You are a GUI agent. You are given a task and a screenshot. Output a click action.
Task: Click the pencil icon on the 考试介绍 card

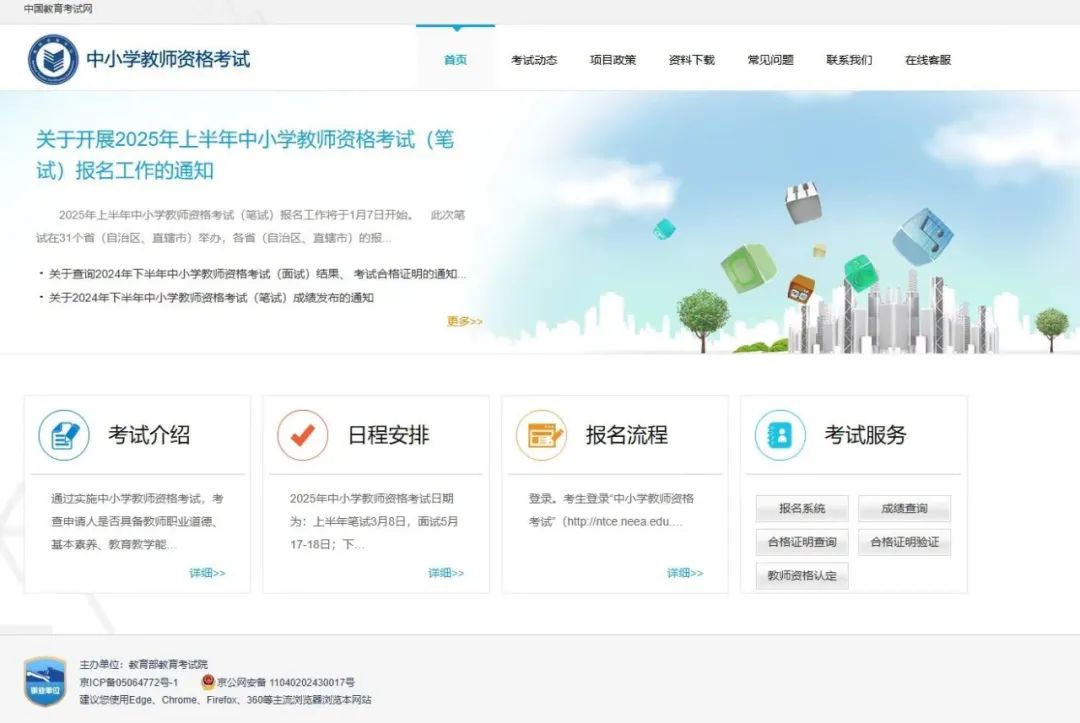[63, 434]
